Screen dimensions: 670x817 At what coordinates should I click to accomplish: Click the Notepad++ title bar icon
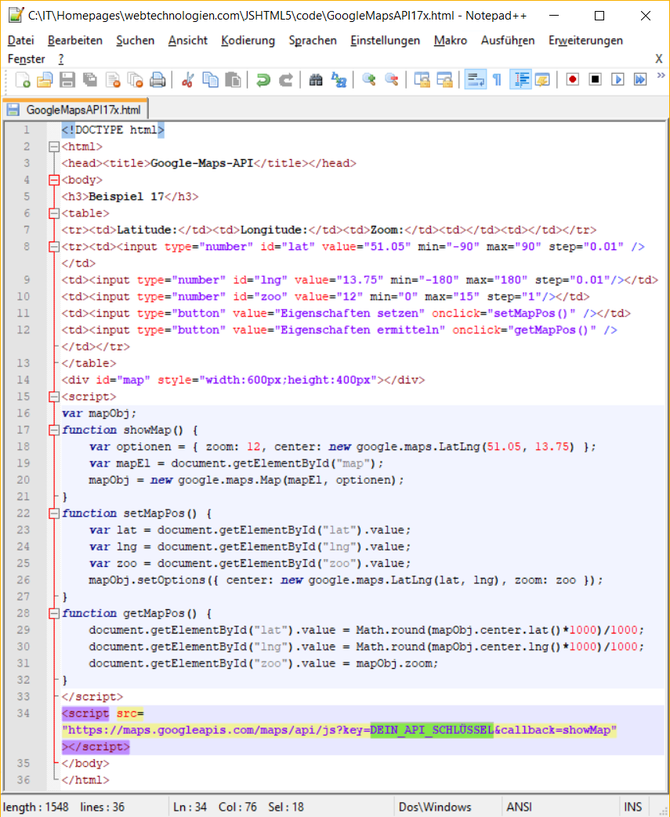[x=16, y=15]
